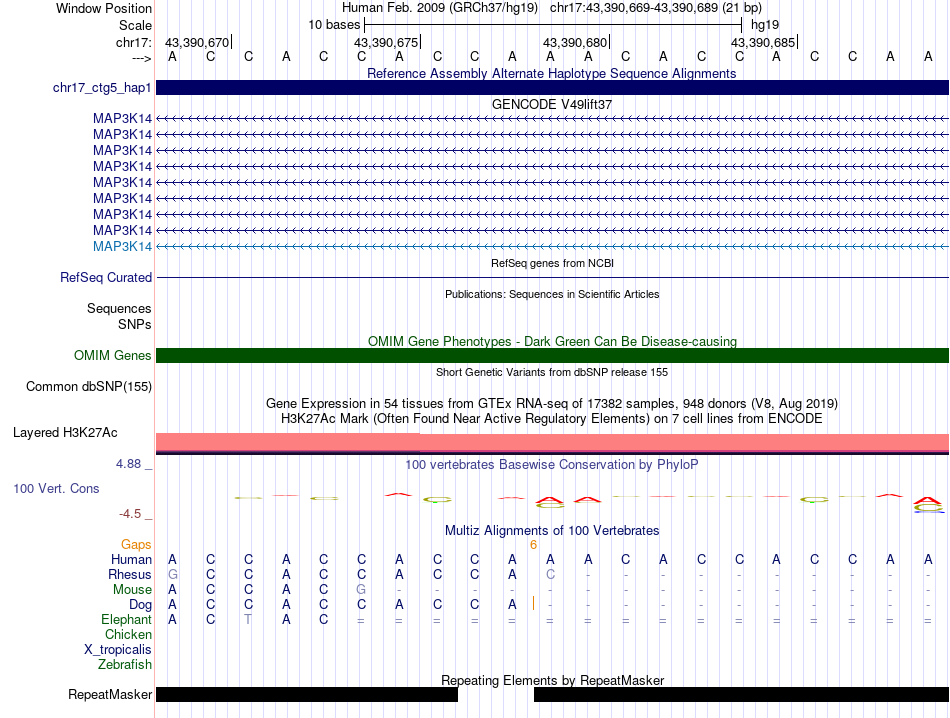The height and width of the screenshot is (718, 950).
Task: Click the RepeatMasker track label
Action: click(110, 694)
